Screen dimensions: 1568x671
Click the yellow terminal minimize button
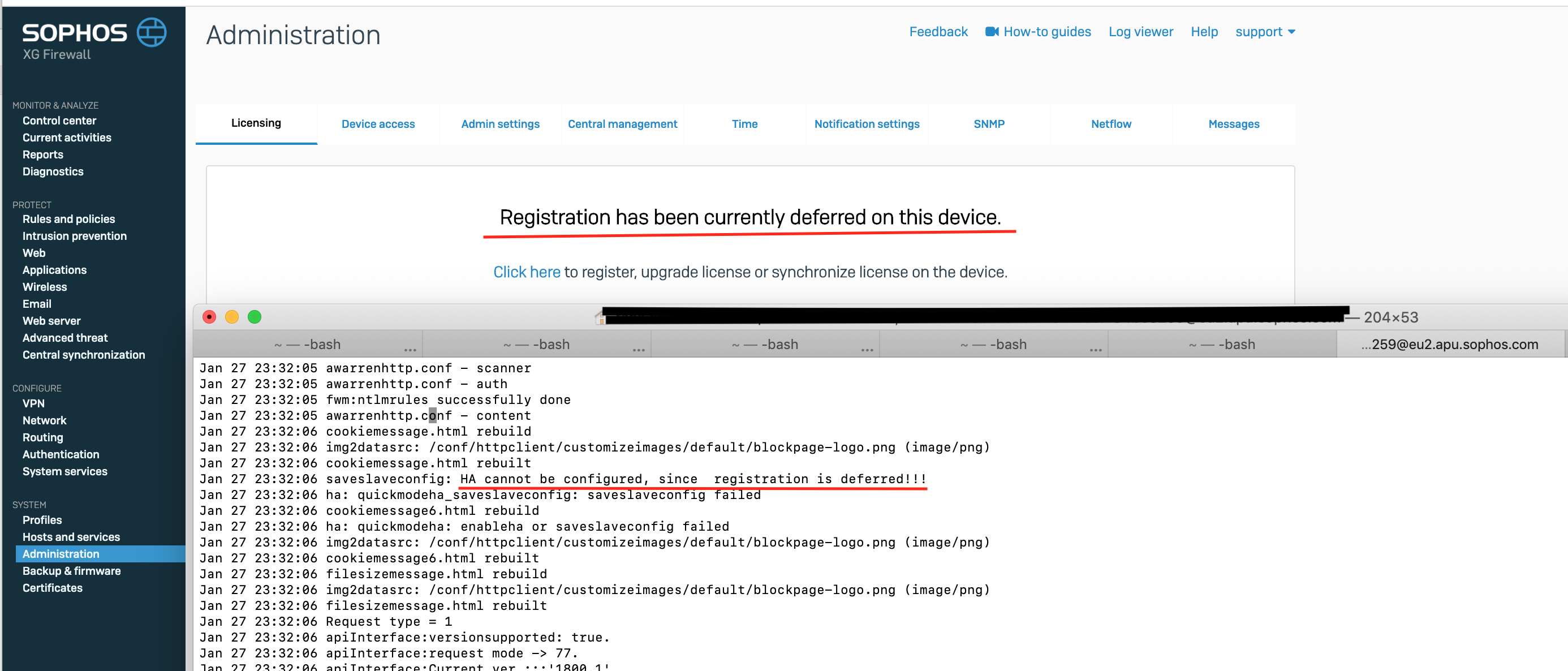click(x=232, y=317)
